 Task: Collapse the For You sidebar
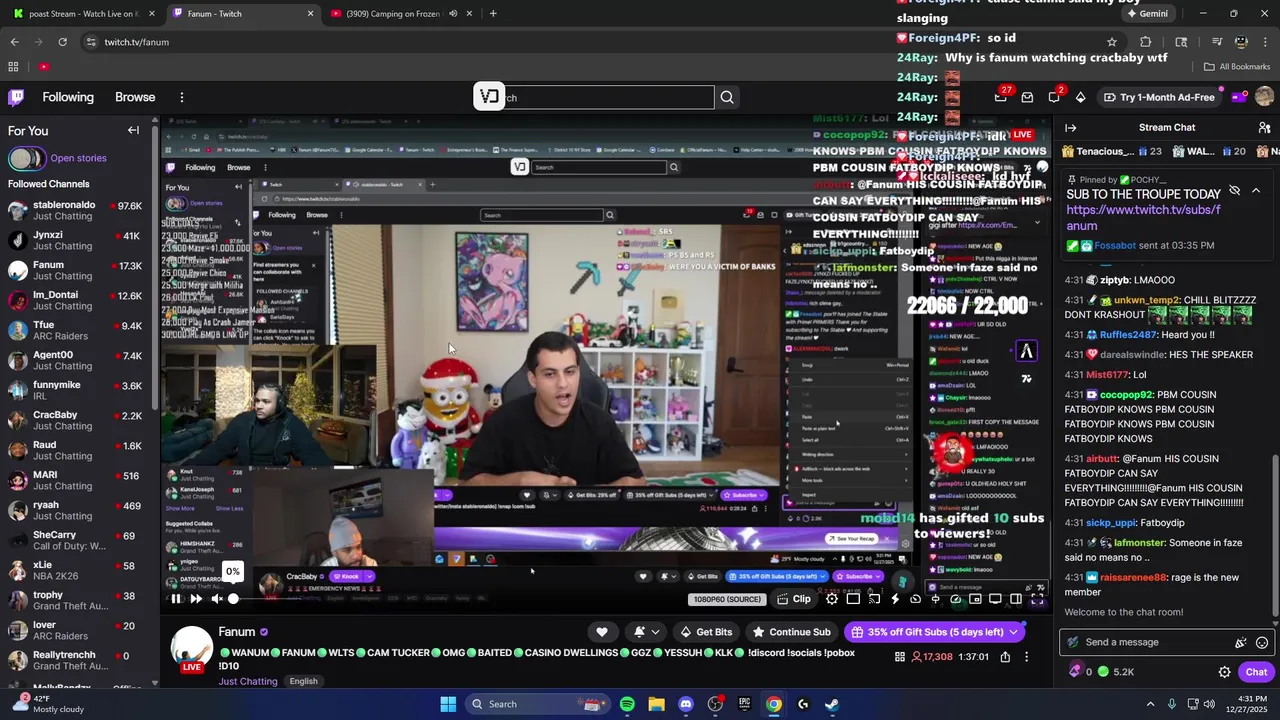pyautogui.click(x=133, y=130)
